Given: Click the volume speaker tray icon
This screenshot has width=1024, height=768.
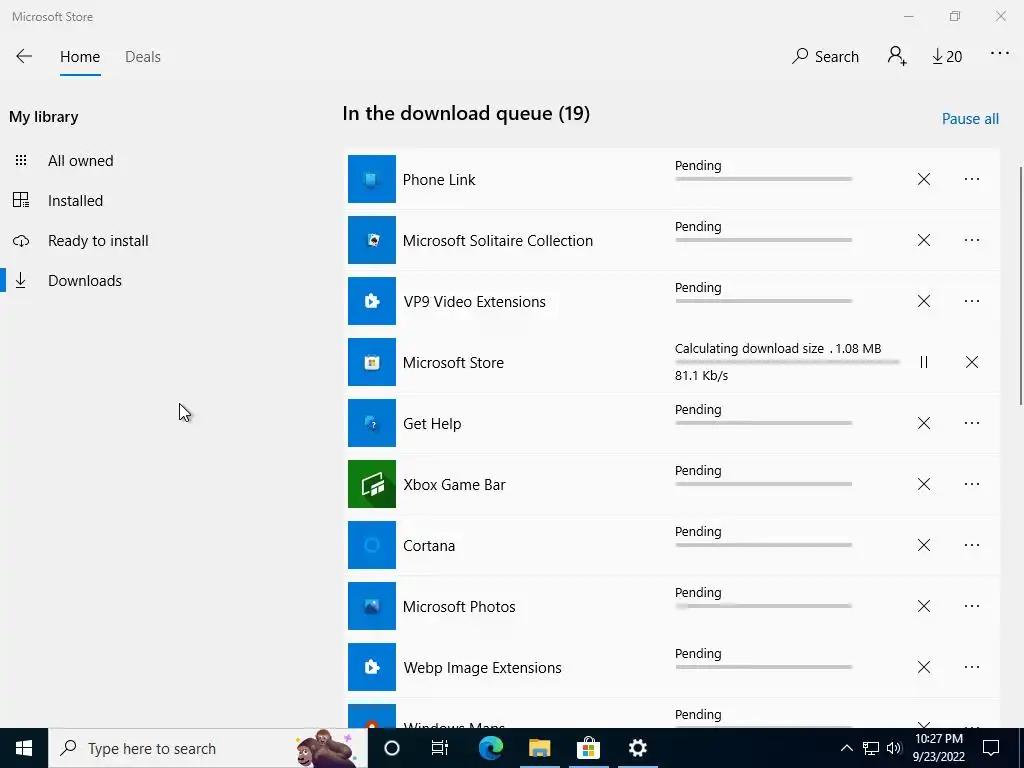Looking at the screenshot, I should click(894, 748).
